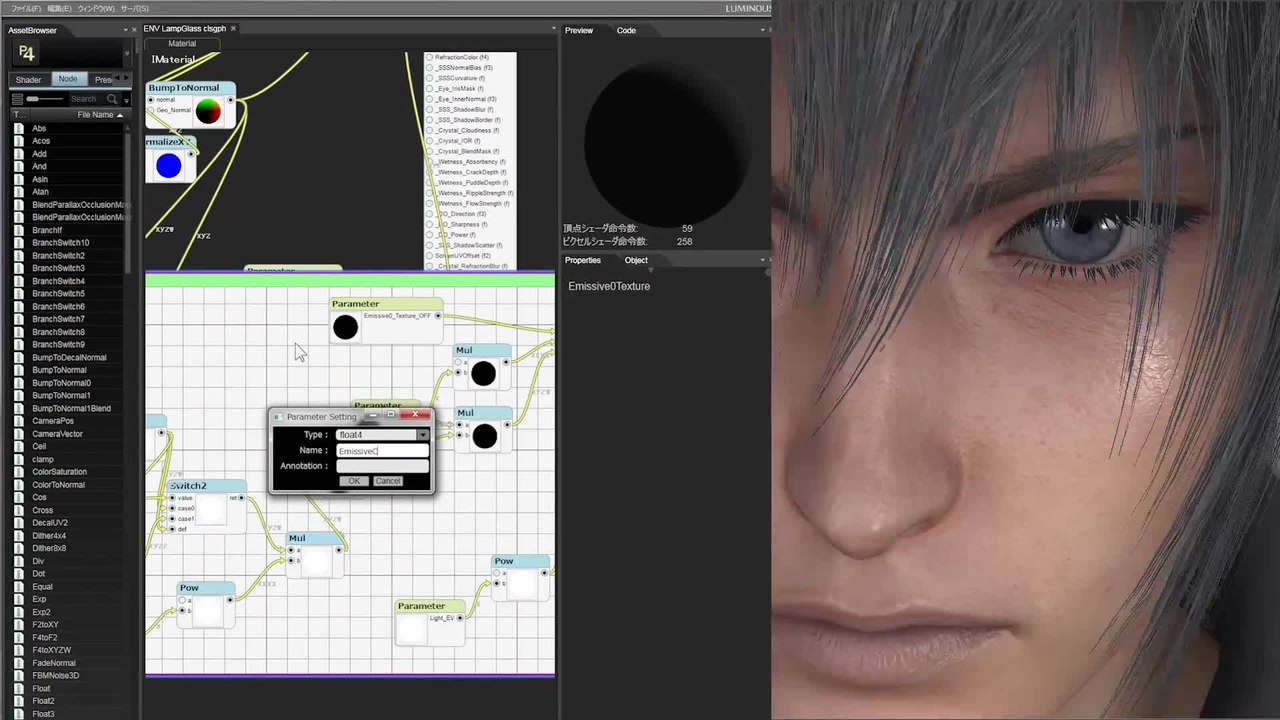Click the _SSS_ShadowBlur (f) input pin
The width and height of the screenshot is (1280, 720).
click(x=430, y=110)
